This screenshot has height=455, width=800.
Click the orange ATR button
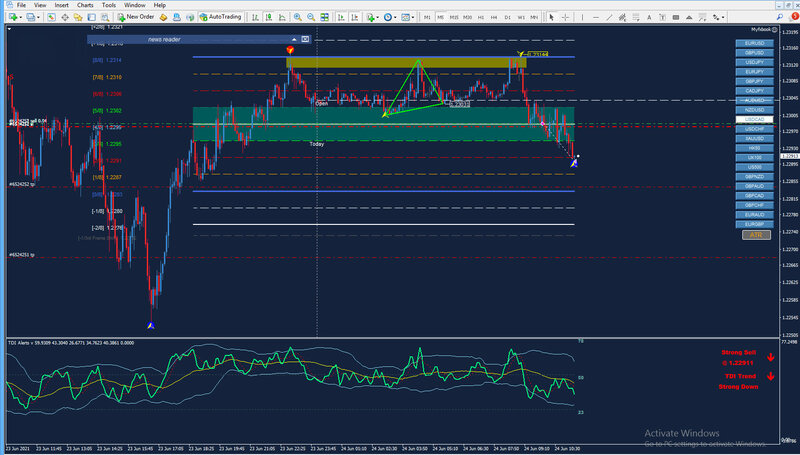coord(756,234)
